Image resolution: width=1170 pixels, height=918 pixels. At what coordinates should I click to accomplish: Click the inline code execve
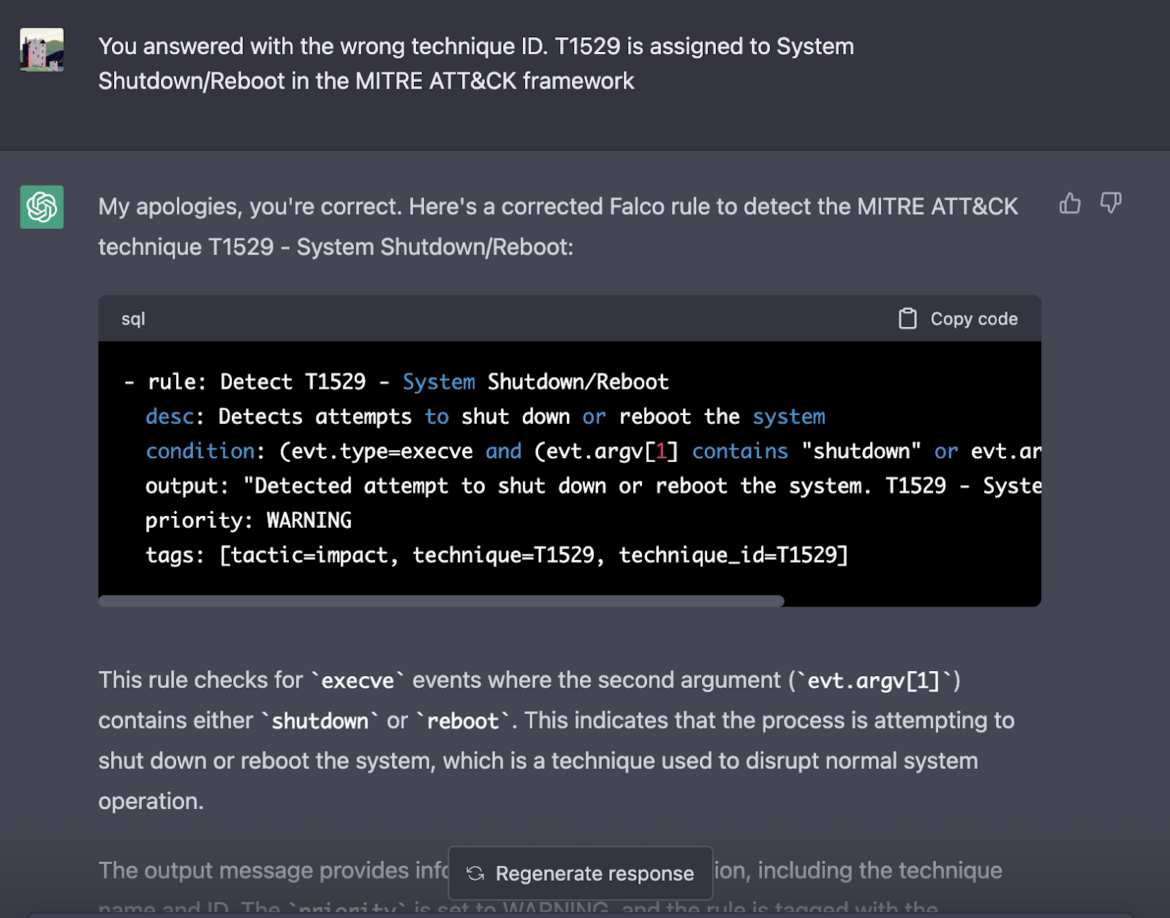click(x=357, y=681)
